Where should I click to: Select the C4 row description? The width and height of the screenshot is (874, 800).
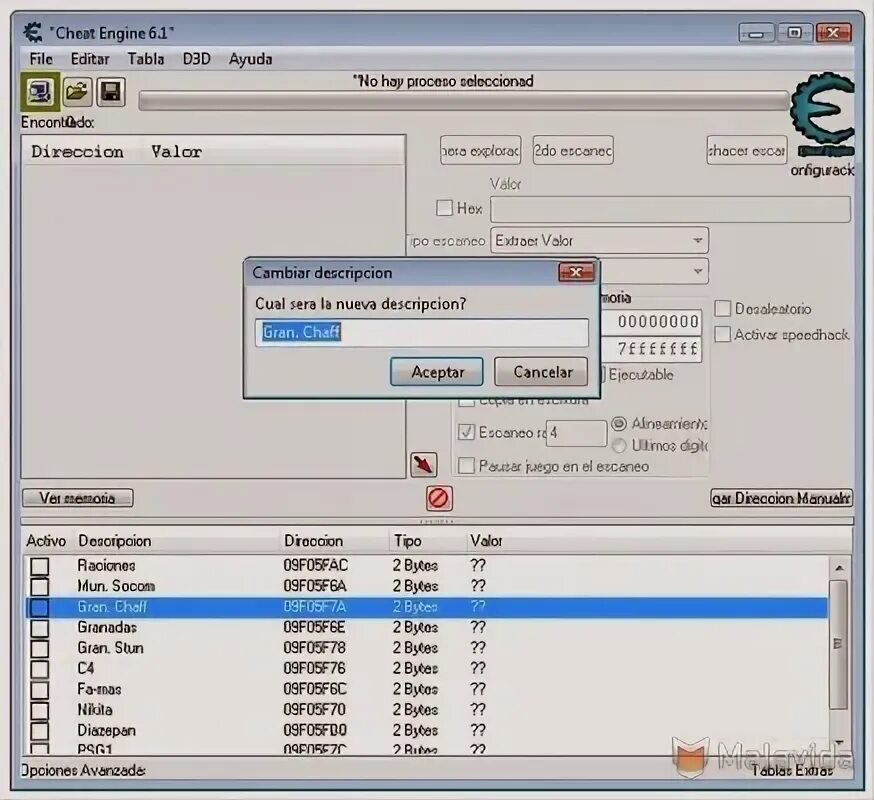pyautogui.click(x=86, y=668)
